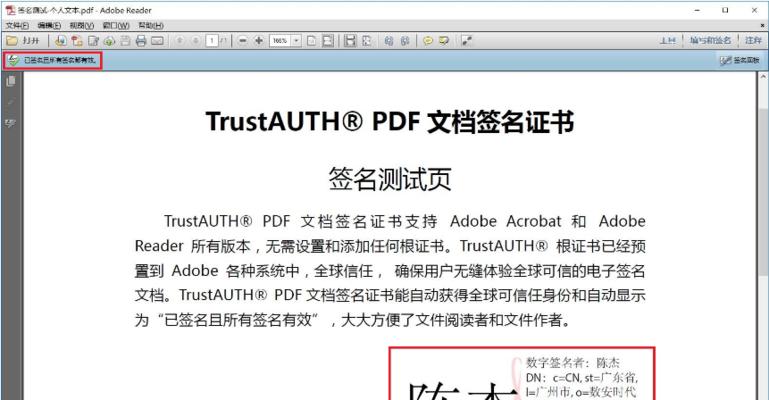The height and width of the screenshot is (400, 769).
Task: Click the advanced search binoculars icon
Action: 405,41
